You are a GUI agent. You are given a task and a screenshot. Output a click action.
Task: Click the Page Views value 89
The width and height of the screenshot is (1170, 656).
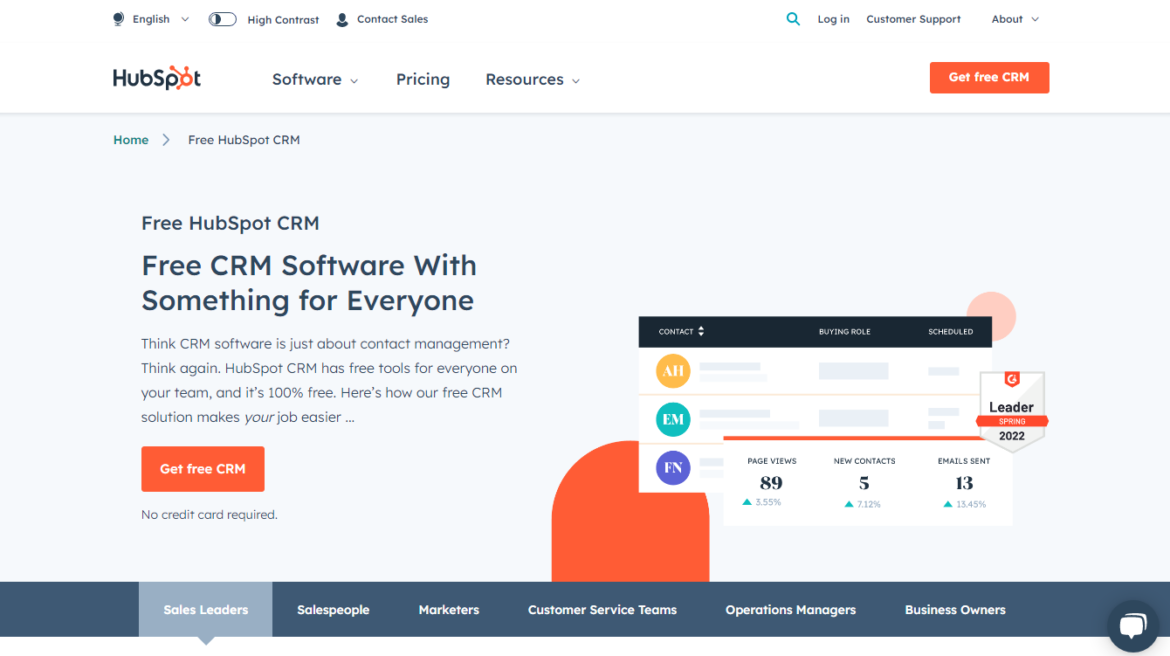[x=771, y=483]
